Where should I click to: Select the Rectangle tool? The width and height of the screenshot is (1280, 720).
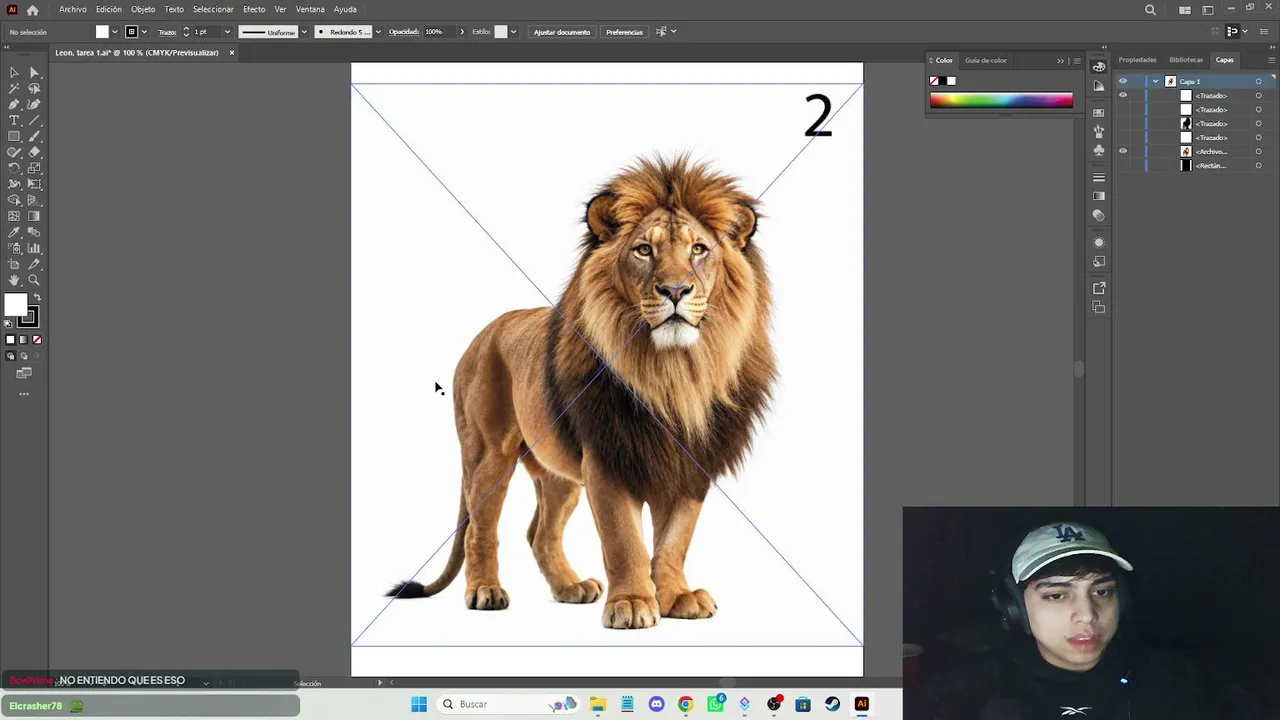click(14, 136)
